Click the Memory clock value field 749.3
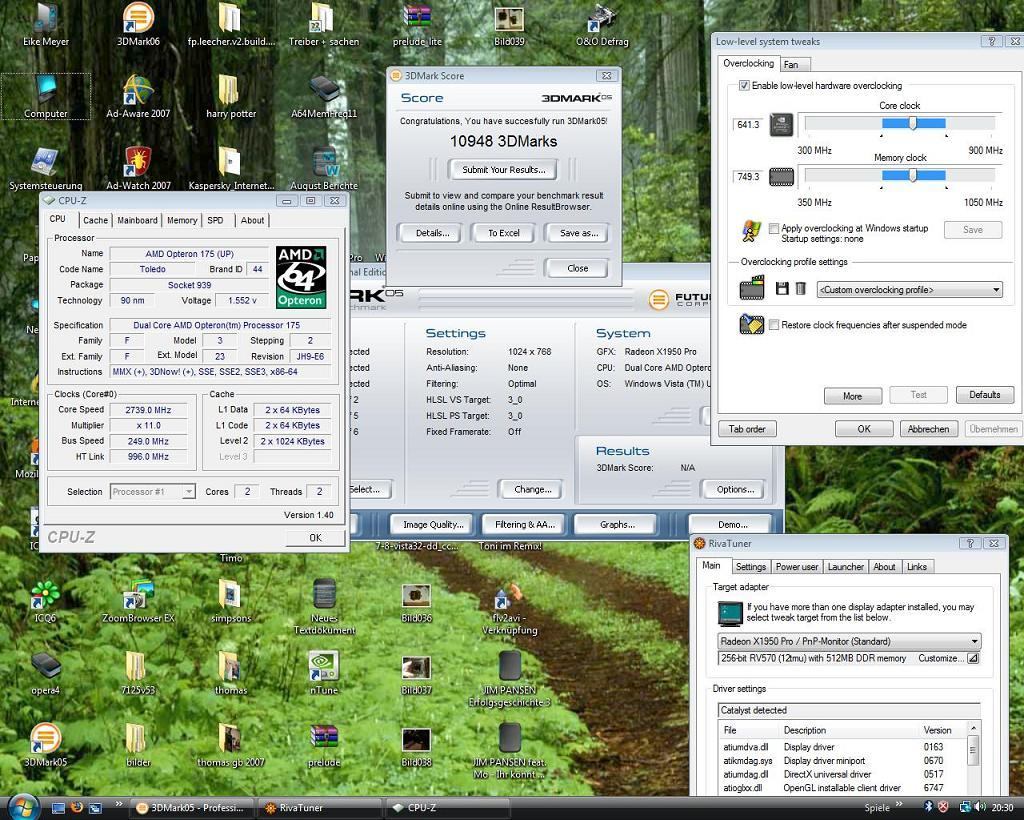Image resolution: width=1024 pixels, height=820 pixels. tap(748, 177)
